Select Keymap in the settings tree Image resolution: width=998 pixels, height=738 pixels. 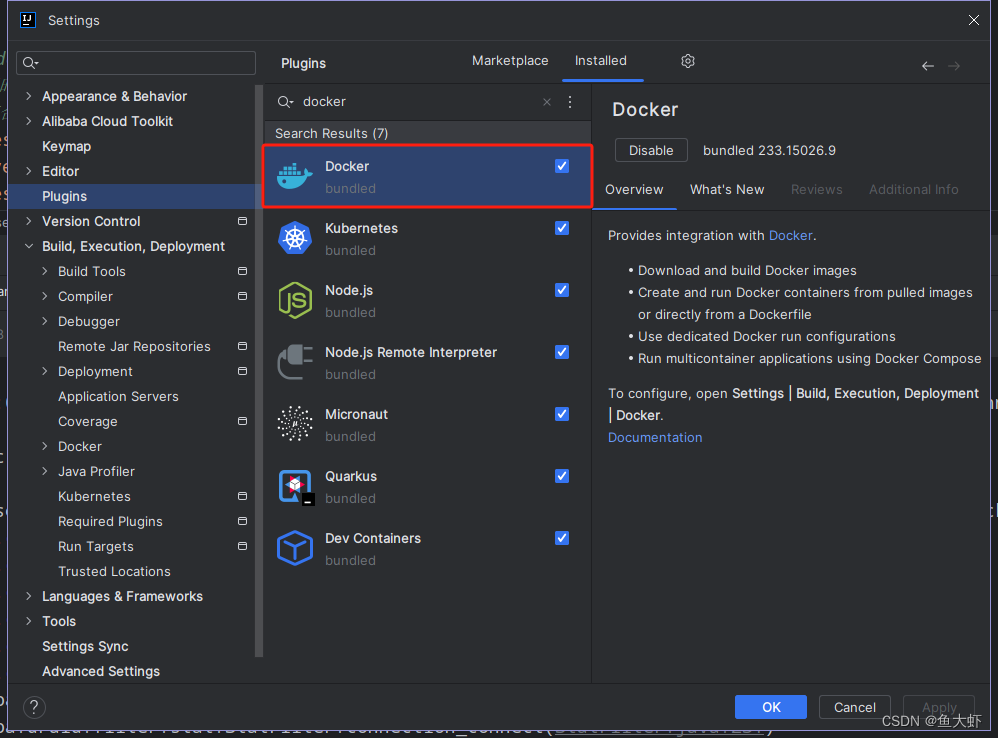tap(66, 146)
